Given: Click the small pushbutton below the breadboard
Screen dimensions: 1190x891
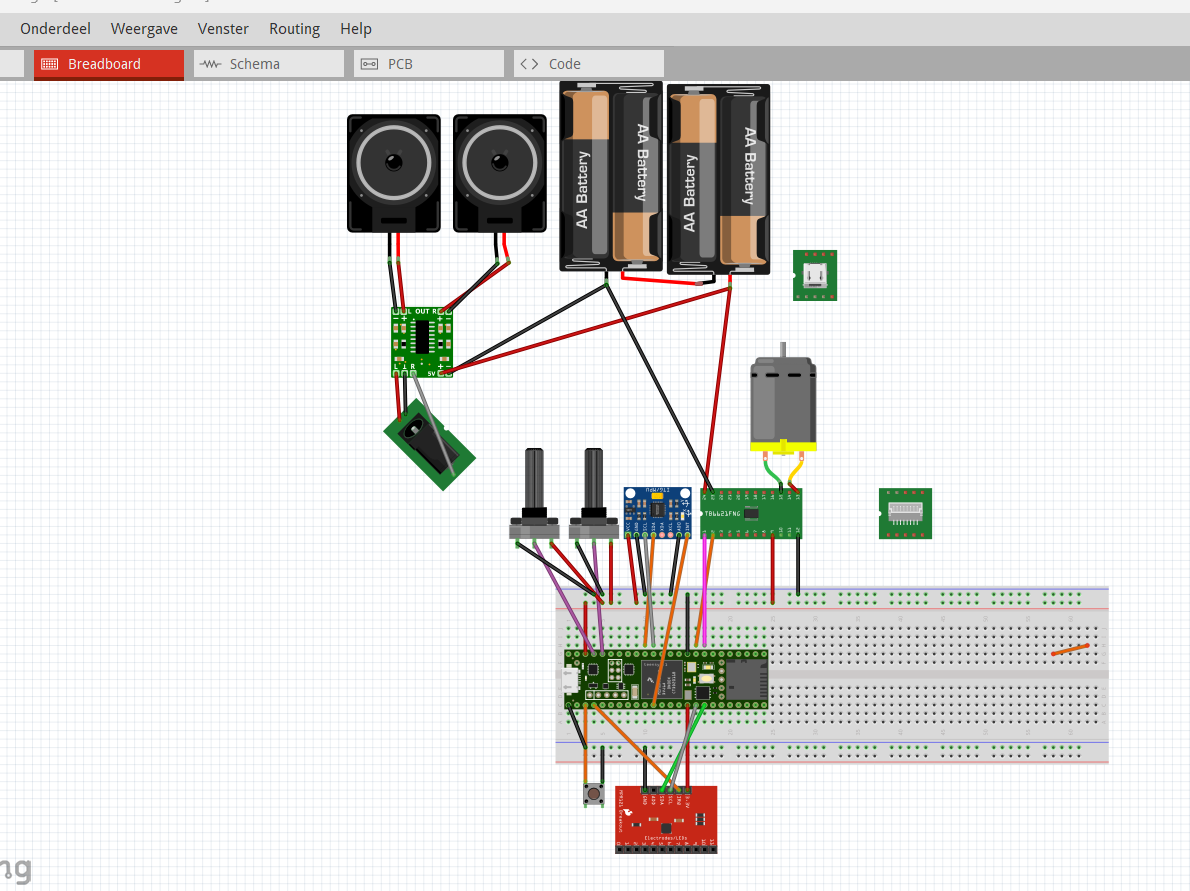Looking at the screenshot, I should click(x=594, y=795).
